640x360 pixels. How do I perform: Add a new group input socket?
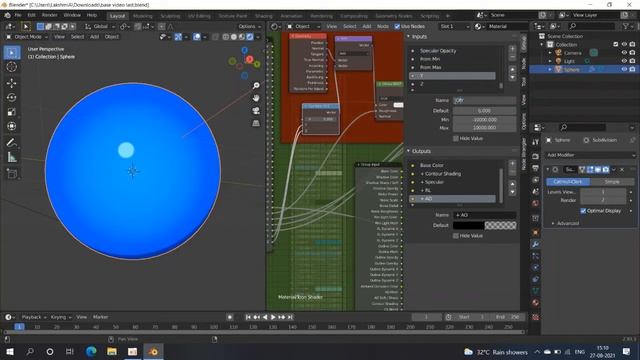(512, 49)
